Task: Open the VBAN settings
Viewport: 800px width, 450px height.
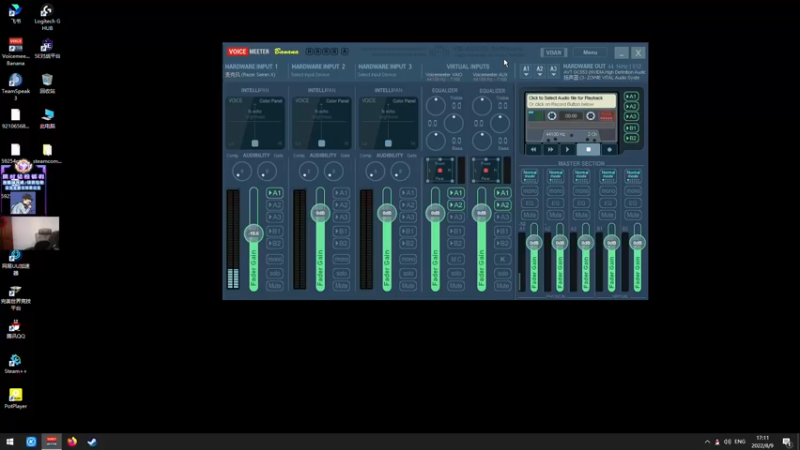Action: [554, 53]
